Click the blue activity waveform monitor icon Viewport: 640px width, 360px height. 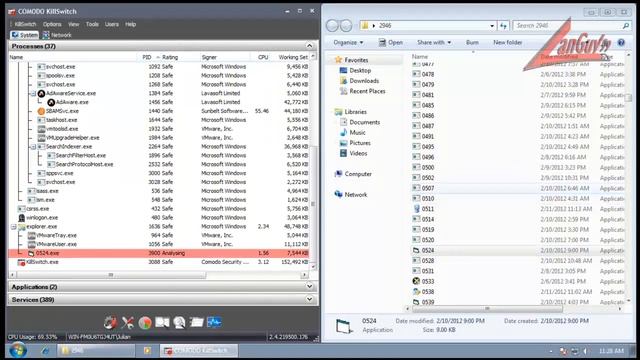(214, 322)
